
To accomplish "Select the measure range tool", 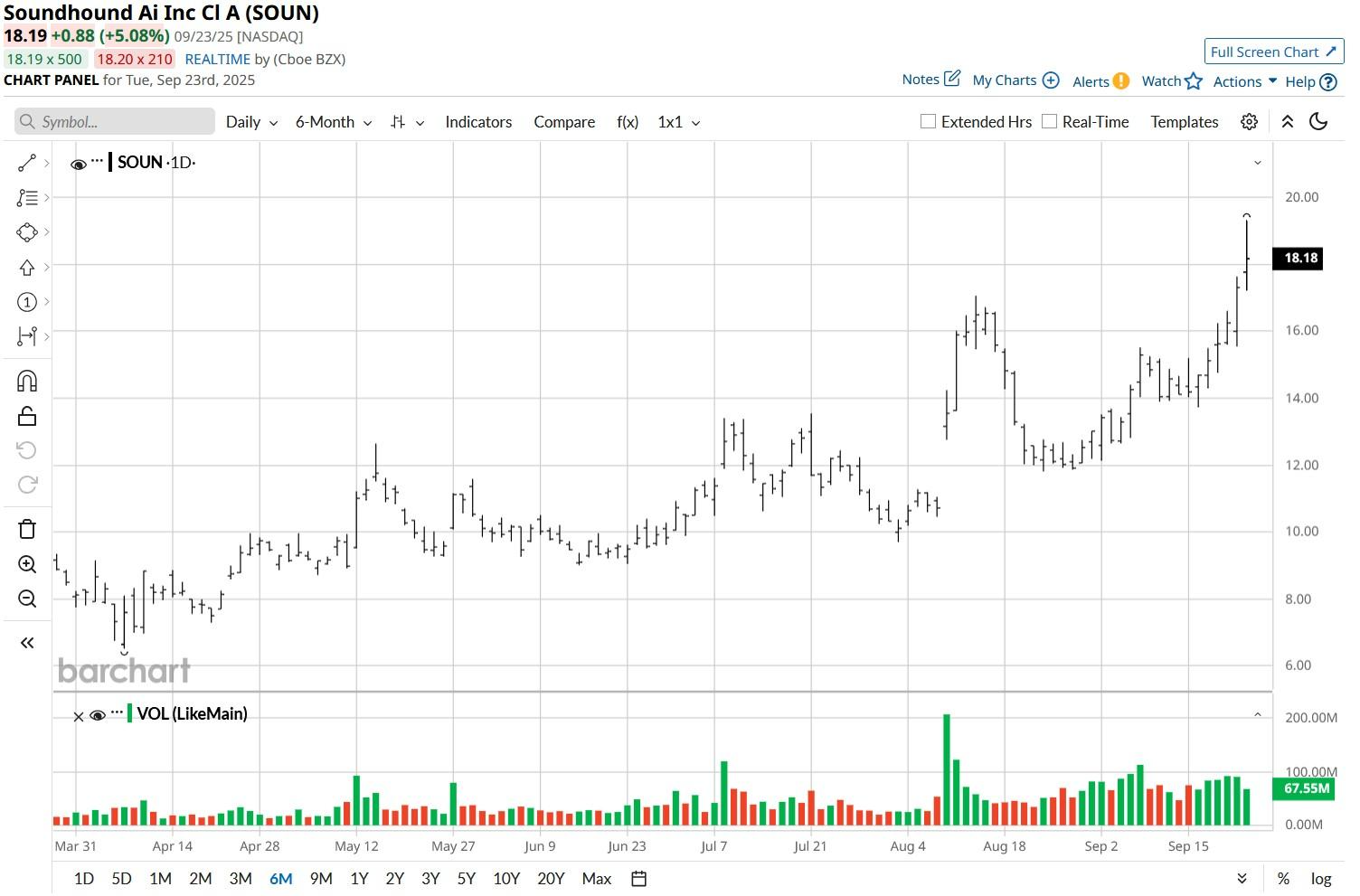I will [27, 336].
